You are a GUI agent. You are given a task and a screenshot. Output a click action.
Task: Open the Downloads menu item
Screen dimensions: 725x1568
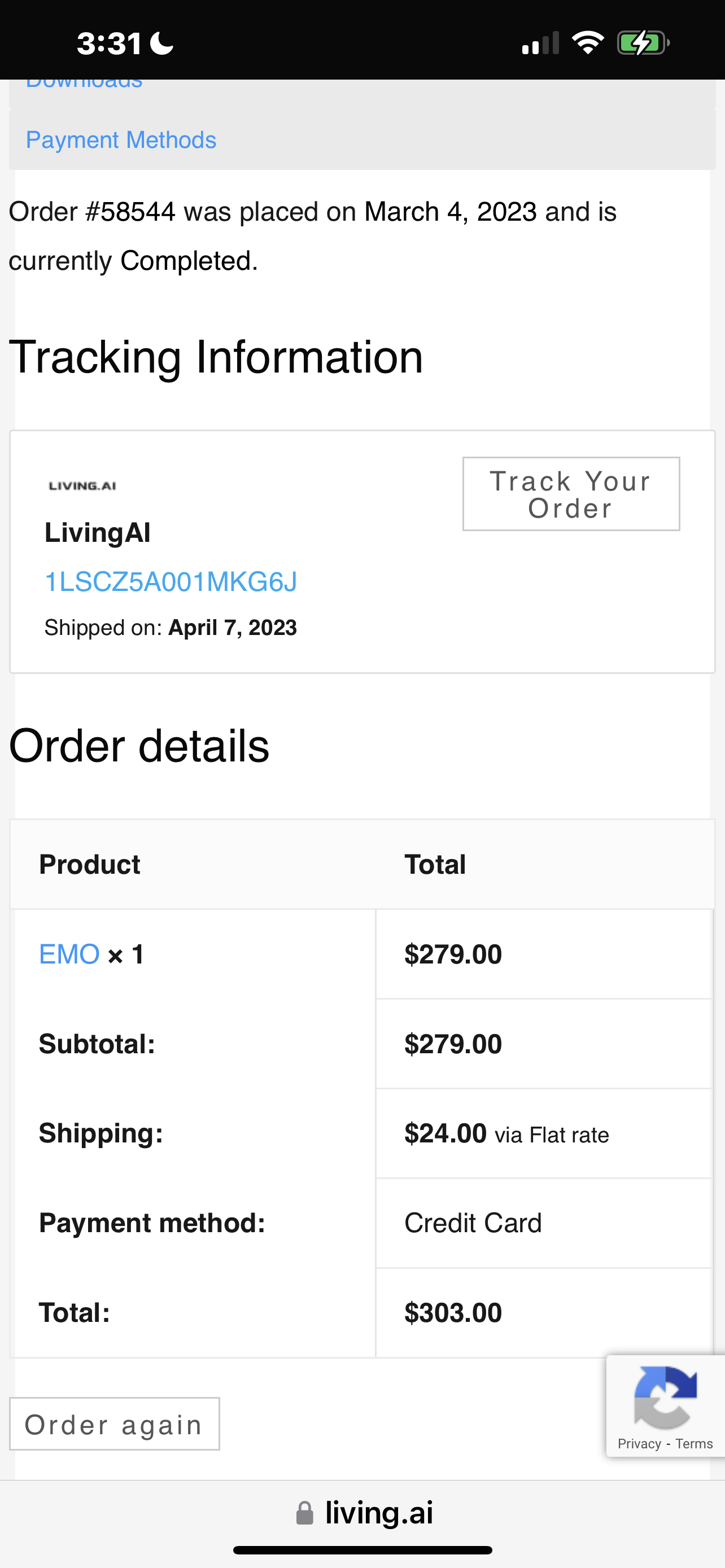(84, 84)
